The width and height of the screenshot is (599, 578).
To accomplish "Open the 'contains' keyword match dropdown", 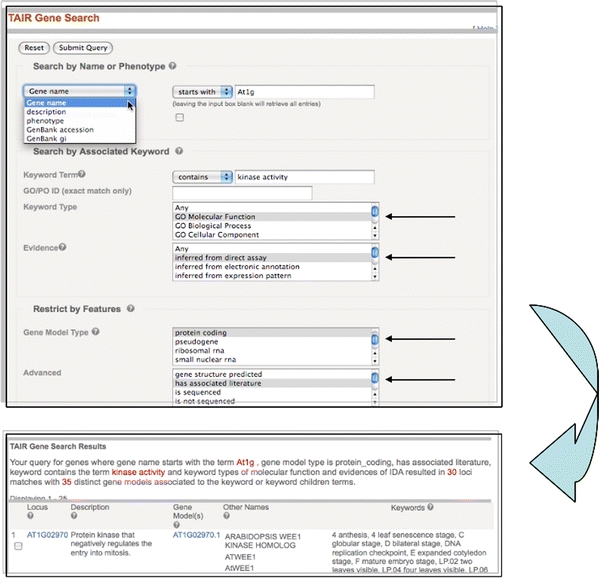I will 202,177.
